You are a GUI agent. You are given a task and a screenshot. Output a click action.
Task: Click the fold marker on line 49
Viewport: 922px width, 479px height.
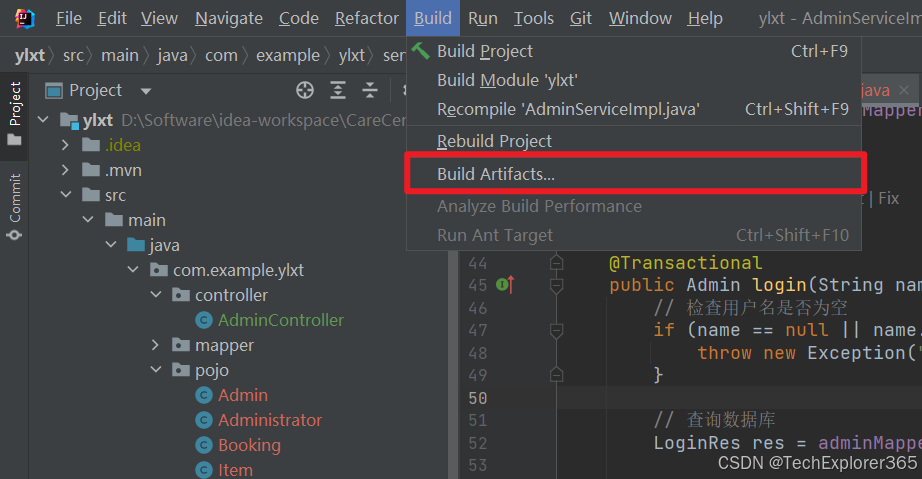[x=556, y=375]
